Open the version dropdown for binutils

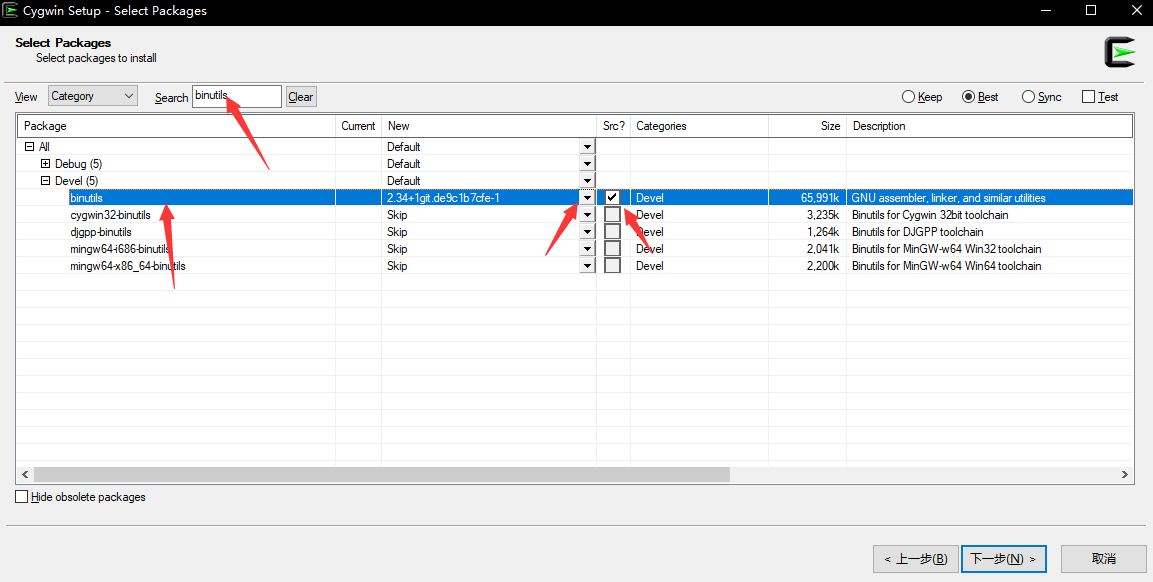click(x=587, y=197)
